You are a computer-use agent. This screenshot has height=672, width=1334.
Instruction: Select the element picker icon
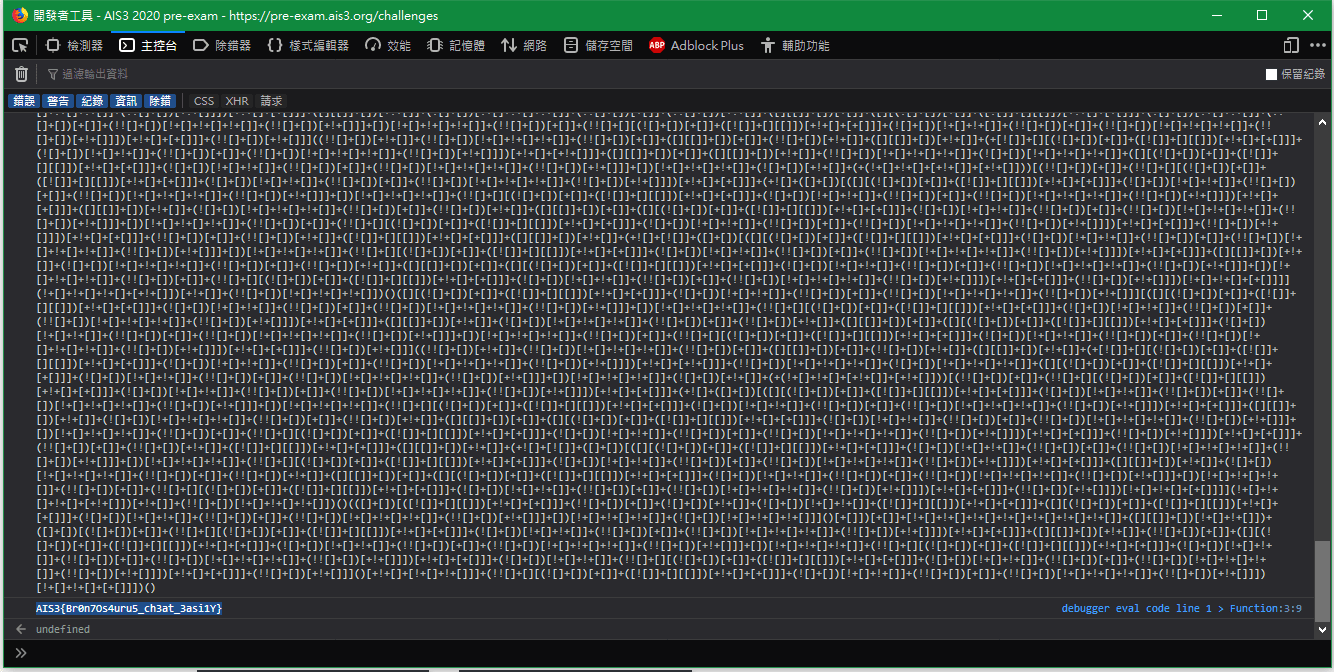[19, 45]
